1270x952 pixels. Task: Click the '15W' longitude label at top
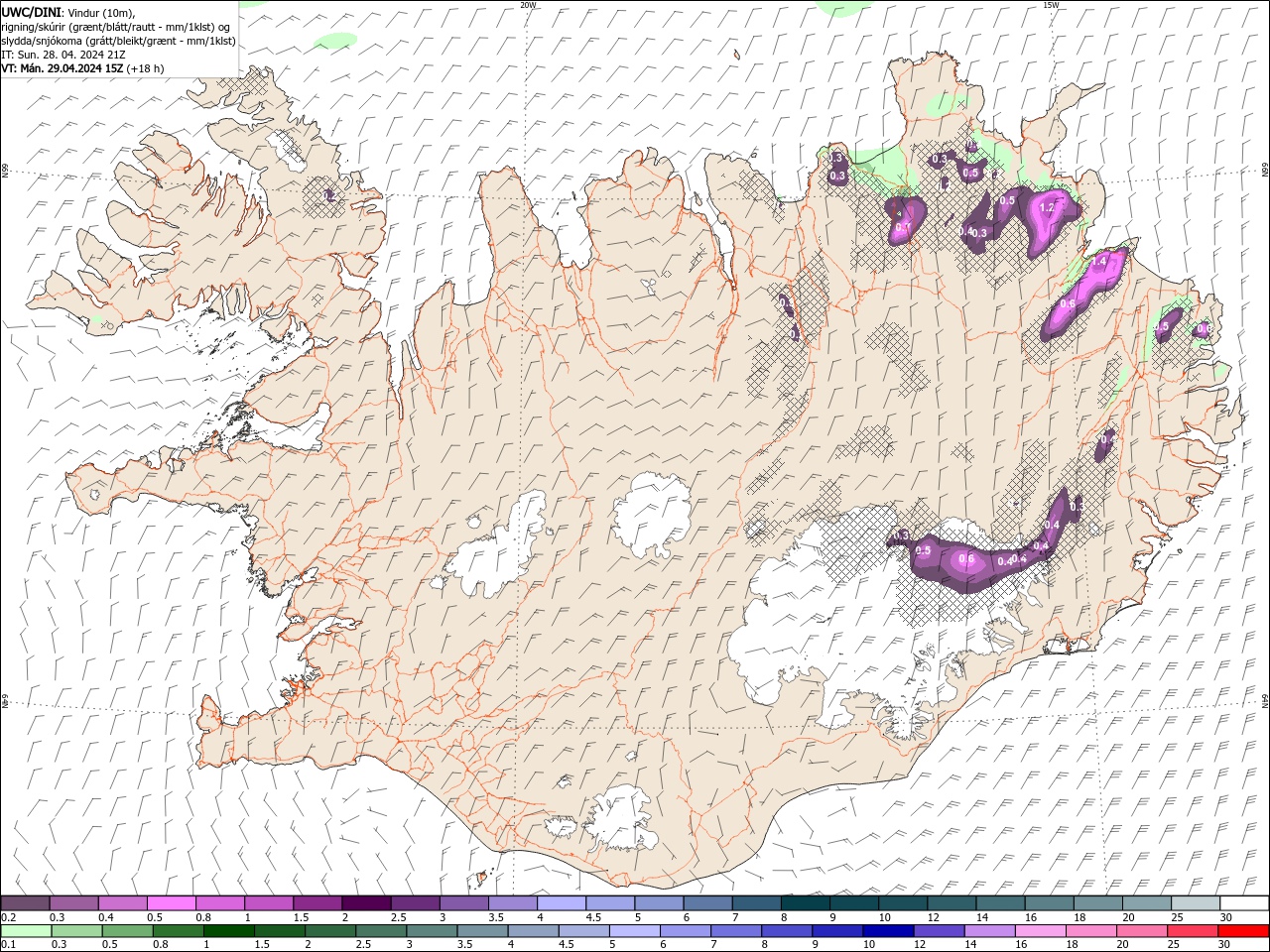(1051, 5)
